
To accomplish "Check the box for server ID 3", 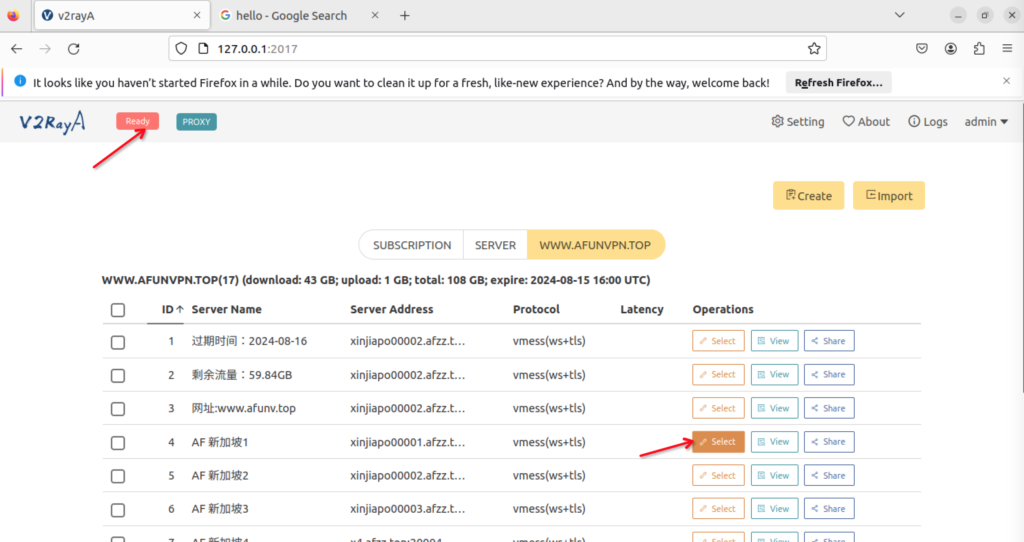I will pos(118,409).
